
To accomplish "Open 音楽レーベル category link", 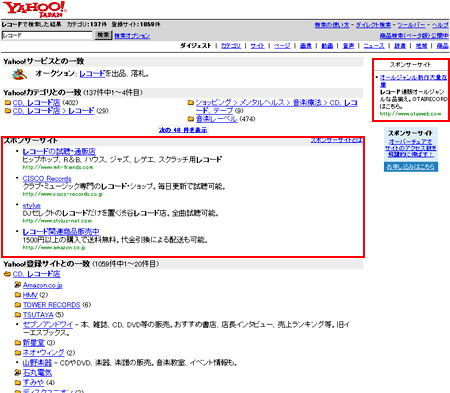I will [217, 119].
